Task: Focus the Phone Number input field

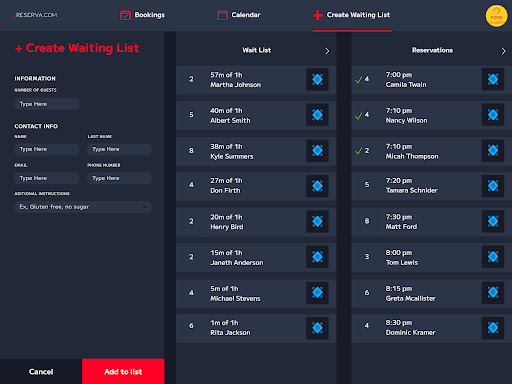Action: (119, 178)
